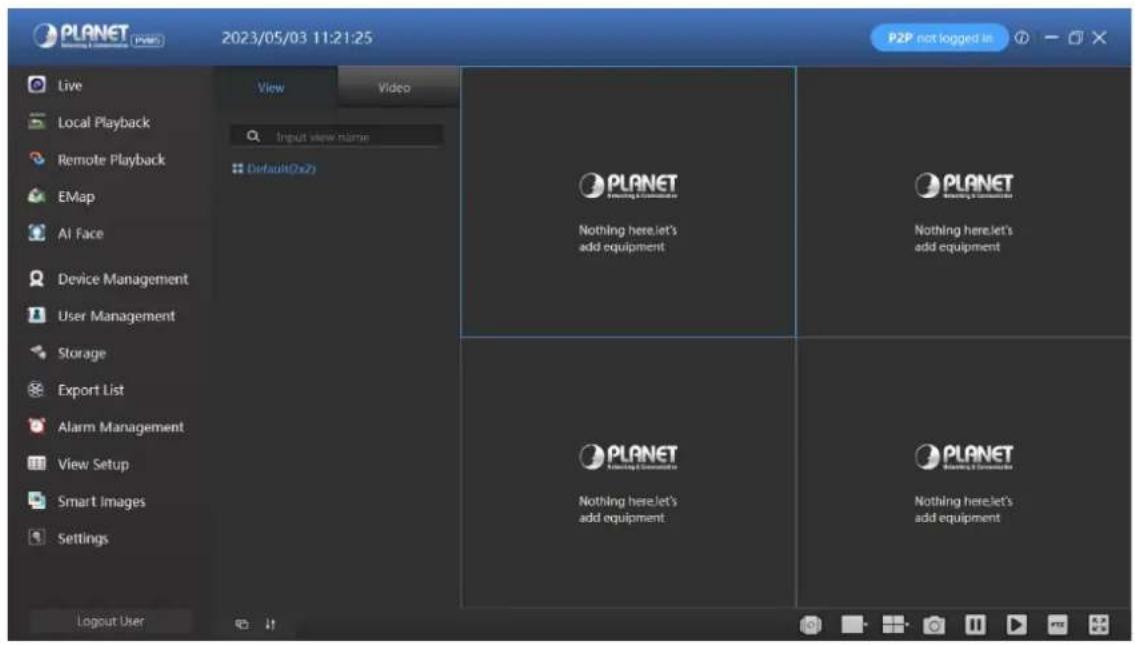Click the Settings icon in sidebar
Screen dimensions: 1135x645
[37, 537]
